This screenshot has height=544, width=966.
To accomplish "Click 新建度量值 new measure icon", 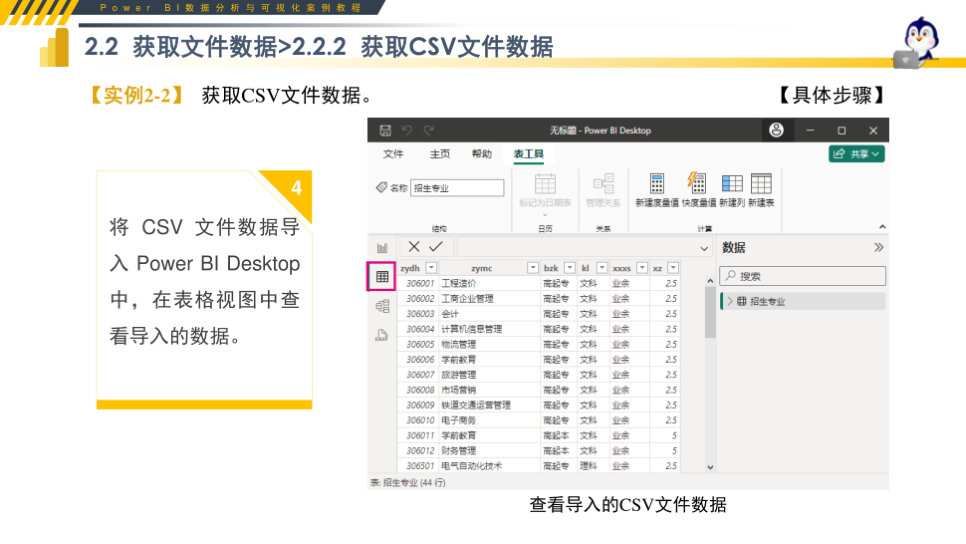I will [657, 184].
